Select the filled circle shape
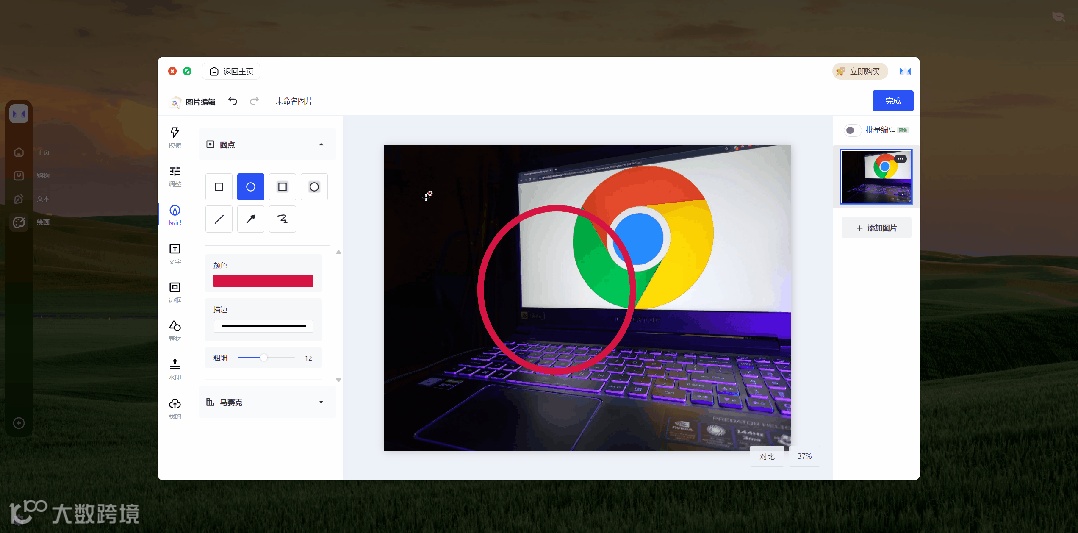The width and height of the screenshot is (1078, 533). coord(314,186)
